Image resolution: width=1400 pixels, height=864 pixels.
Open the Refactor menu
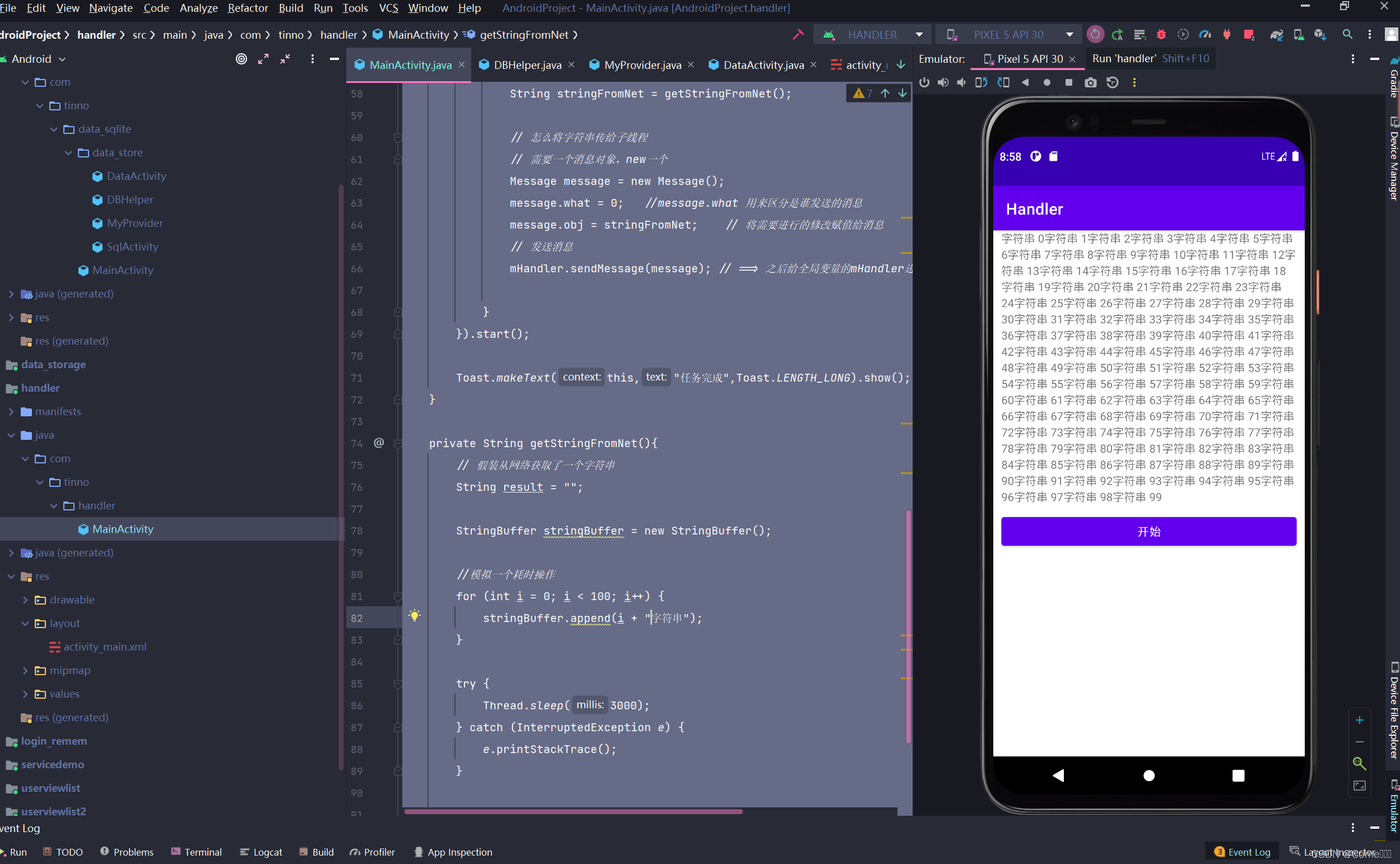[247, 8]
